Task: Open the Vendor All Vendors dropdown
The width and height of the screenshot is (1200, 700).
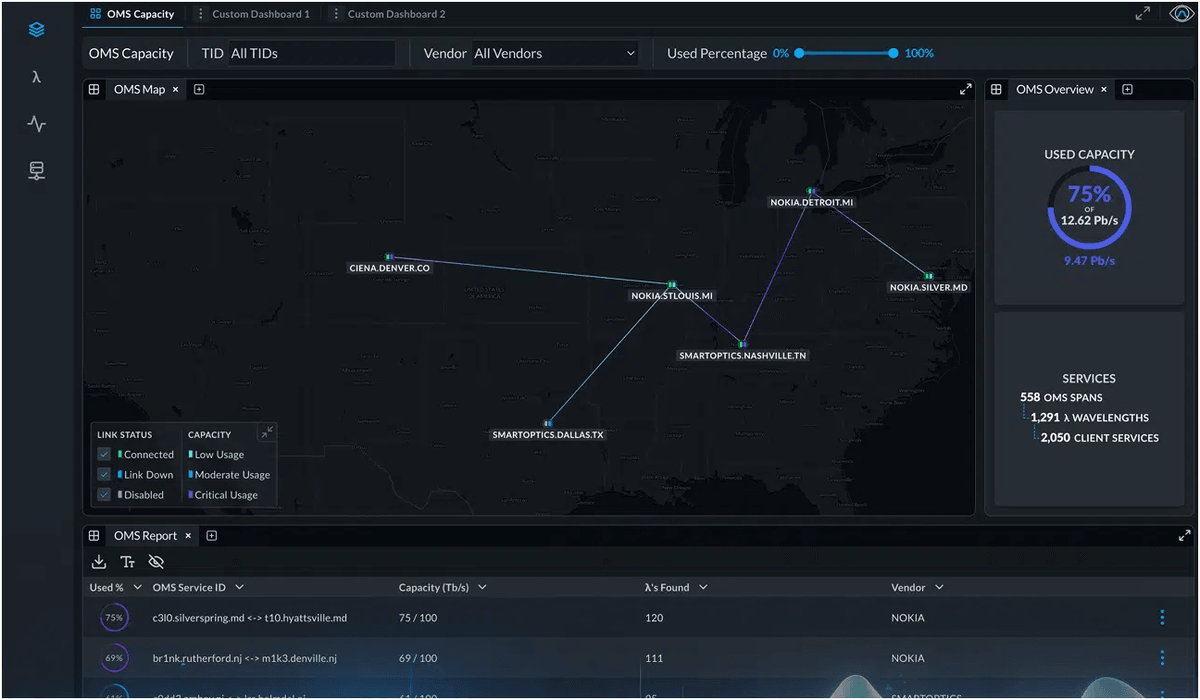Action: pos(555,54)
